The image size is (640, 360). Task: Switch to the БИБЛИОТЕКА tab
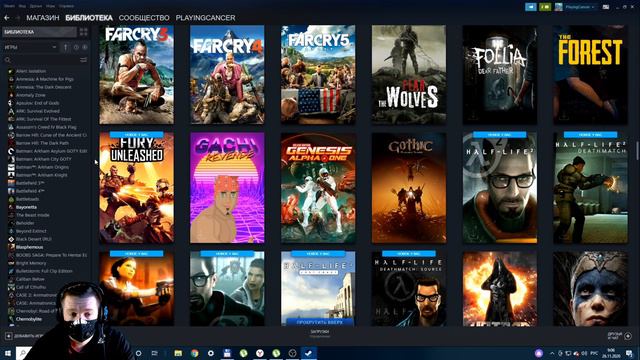click(89, 18)
